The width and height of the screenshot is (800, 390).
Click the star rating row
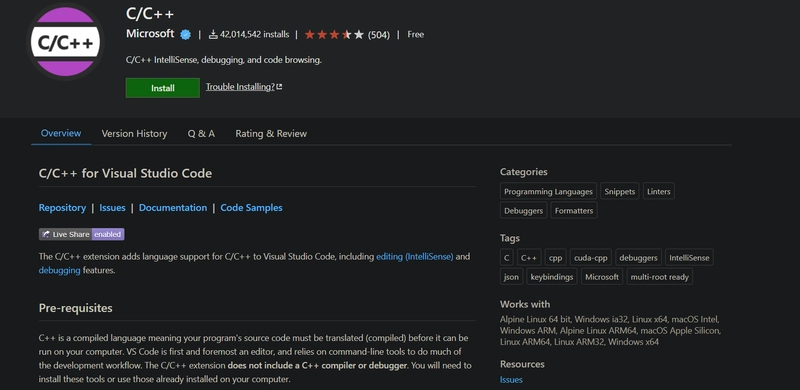pyautogui.click(x=334, y=35)
